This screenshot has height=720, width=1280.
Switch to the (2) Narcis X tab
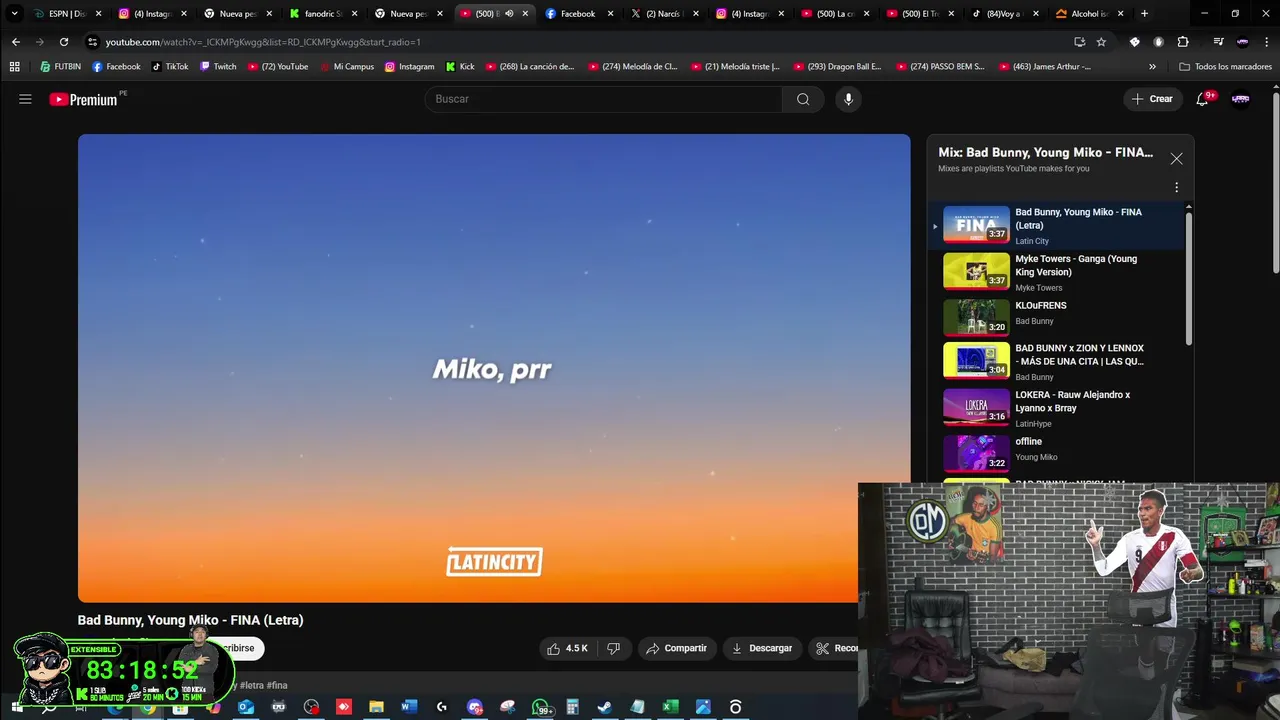(663, 14)
